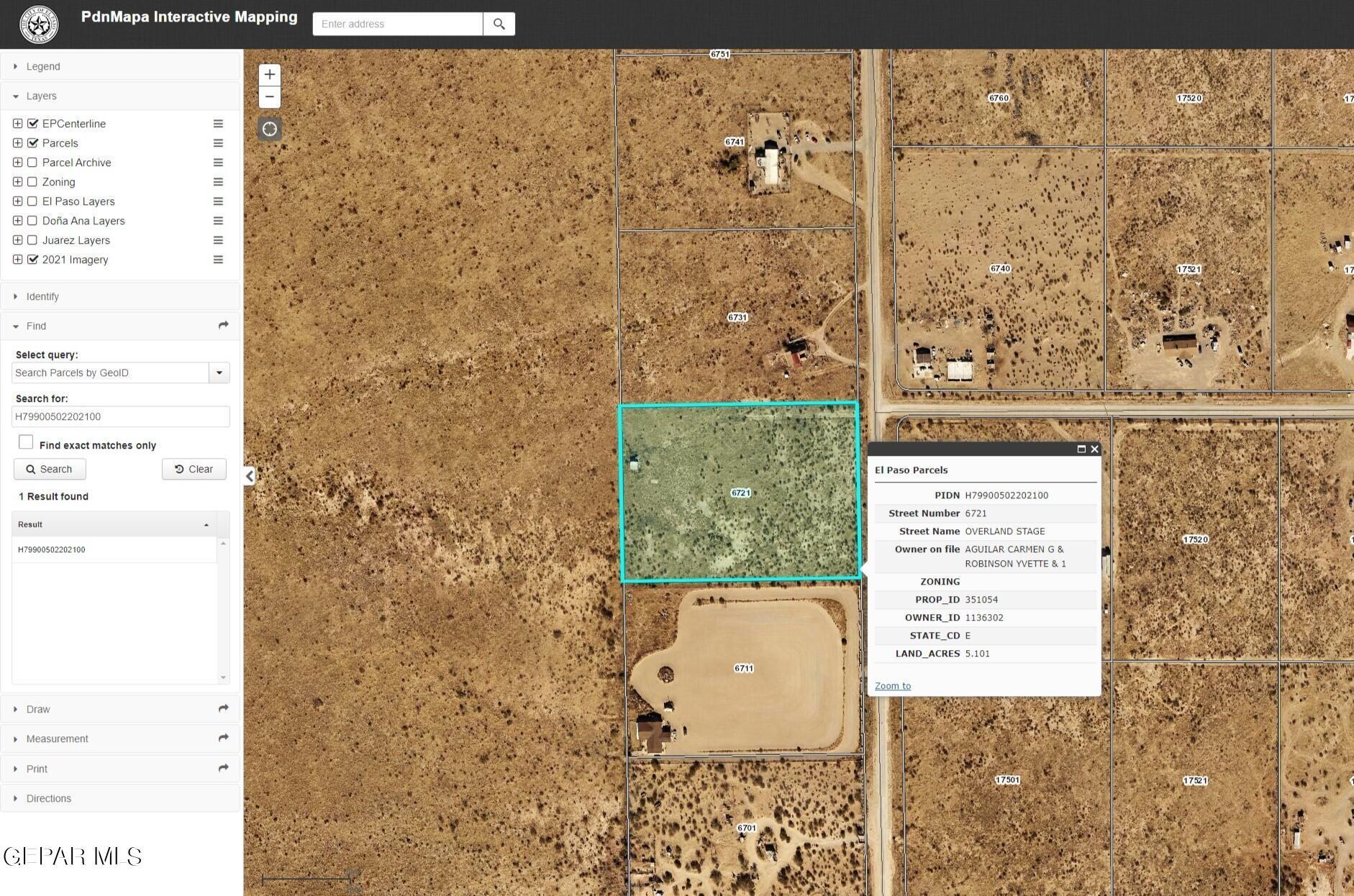The height and width of the screenshot is (896, 1354).
Task: Open the Draw panel
Action: pos(120,709)
